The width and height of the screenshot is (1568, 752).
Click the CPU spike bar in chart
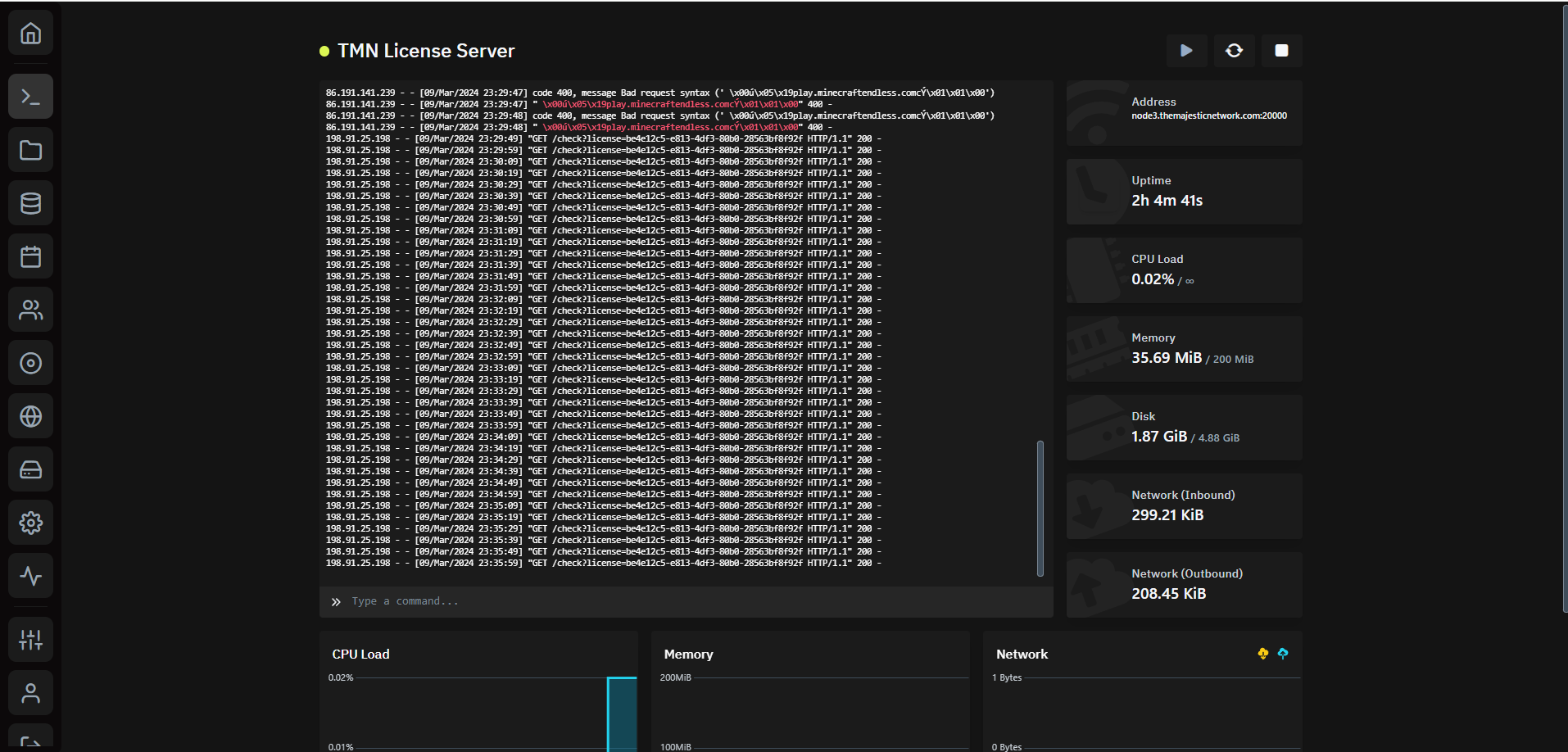(x=622, y=713)
